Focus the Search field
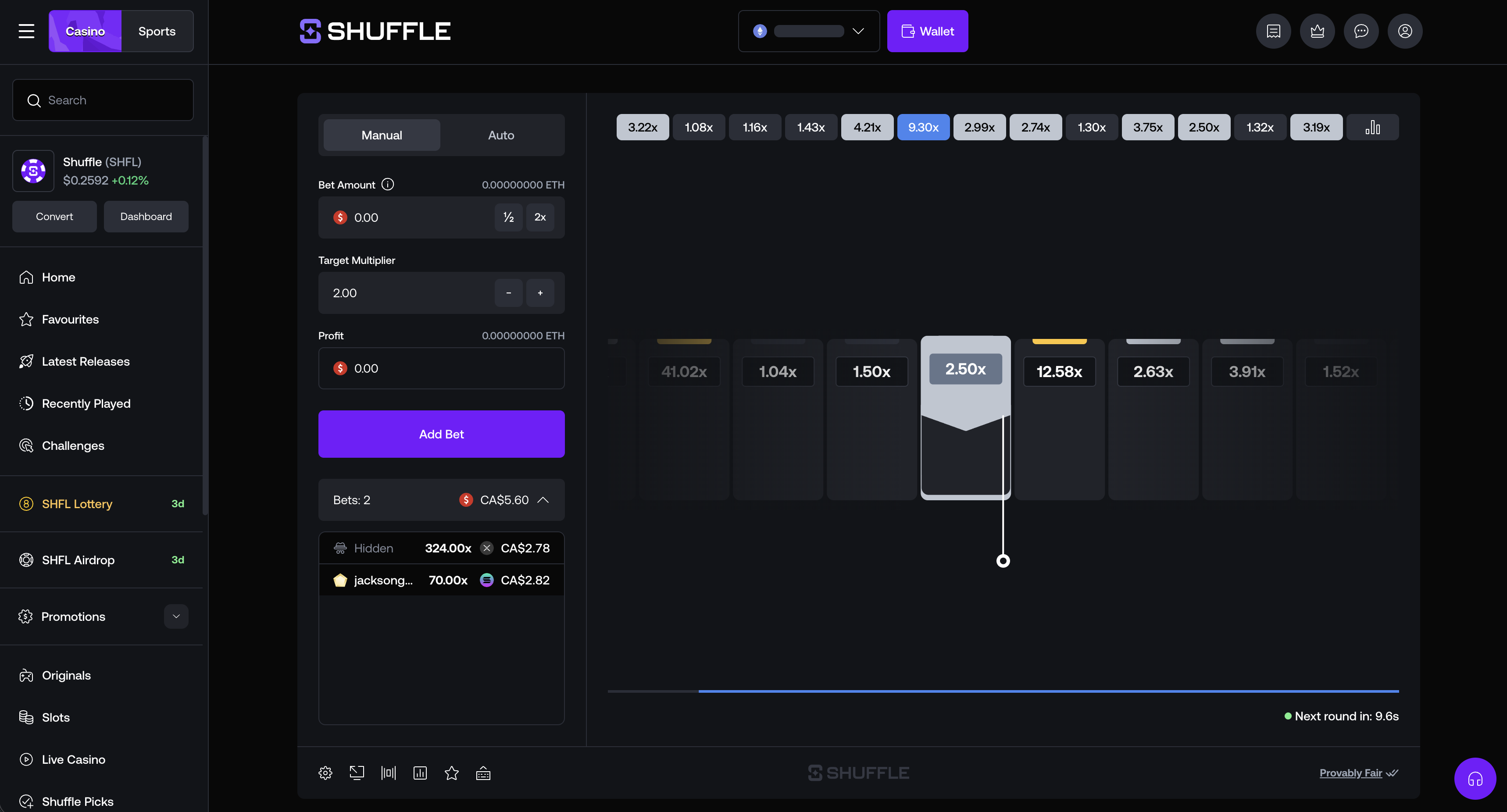 click(103, 100)
